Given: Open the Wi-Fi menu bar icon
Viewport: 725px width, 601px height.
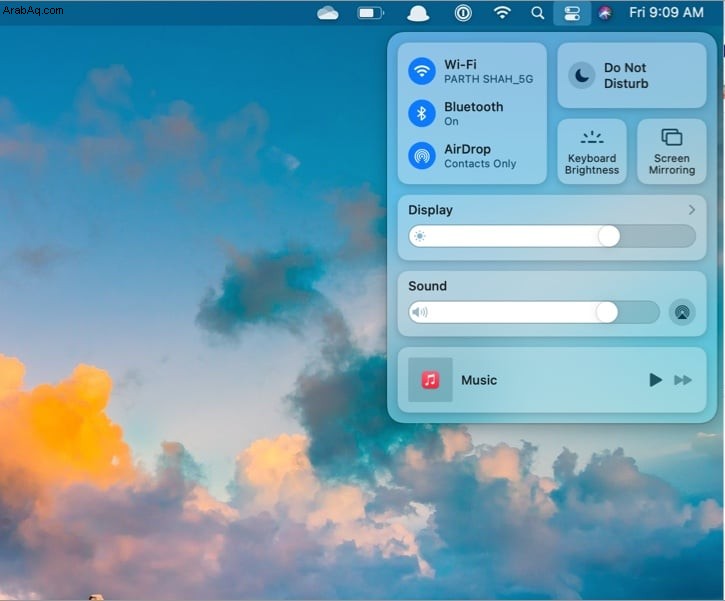Looking at the screenshot, I should tap(502, 12).
